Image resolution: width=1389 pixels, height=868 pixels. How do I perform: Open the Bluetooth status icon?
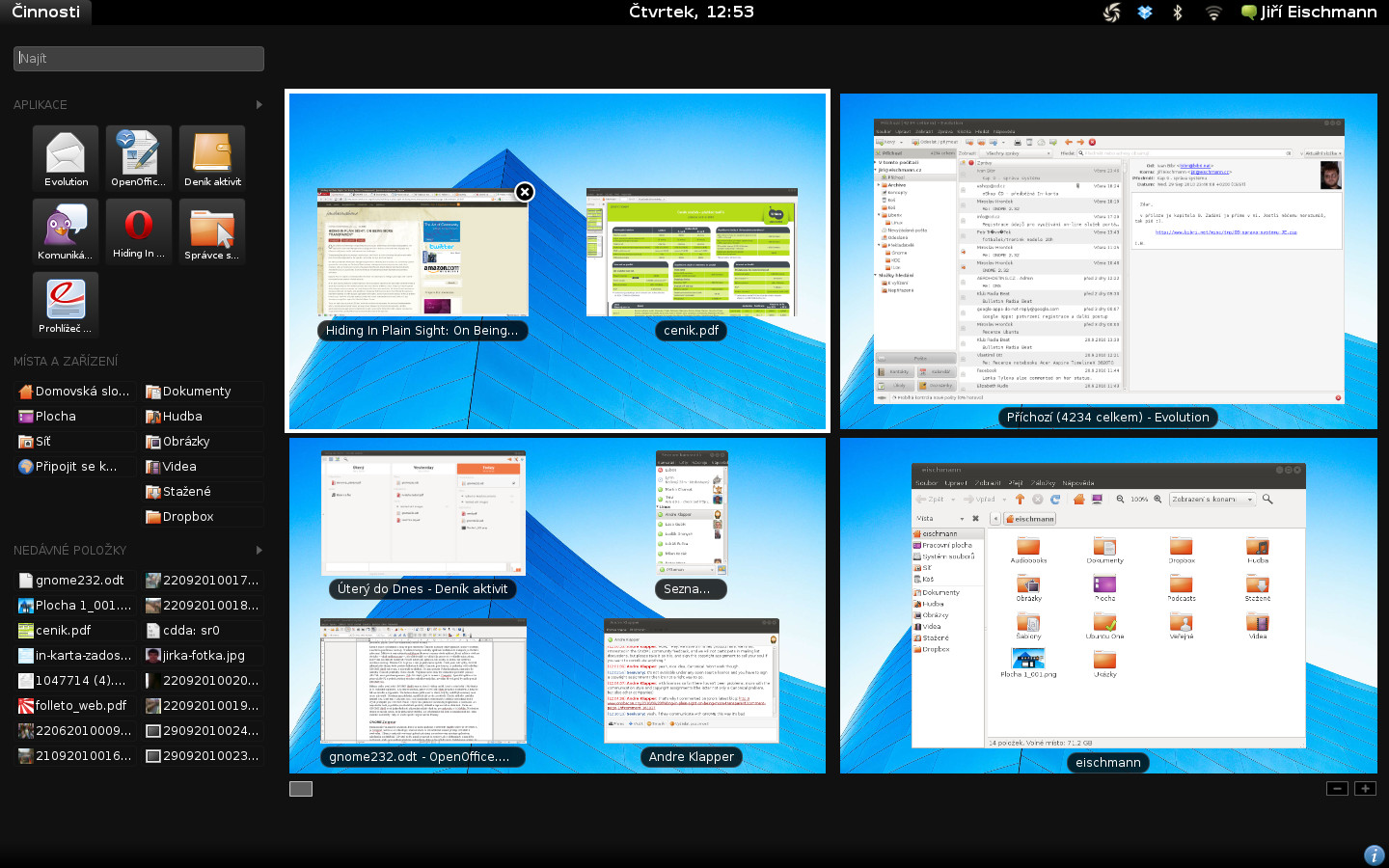click(1178, 13)
